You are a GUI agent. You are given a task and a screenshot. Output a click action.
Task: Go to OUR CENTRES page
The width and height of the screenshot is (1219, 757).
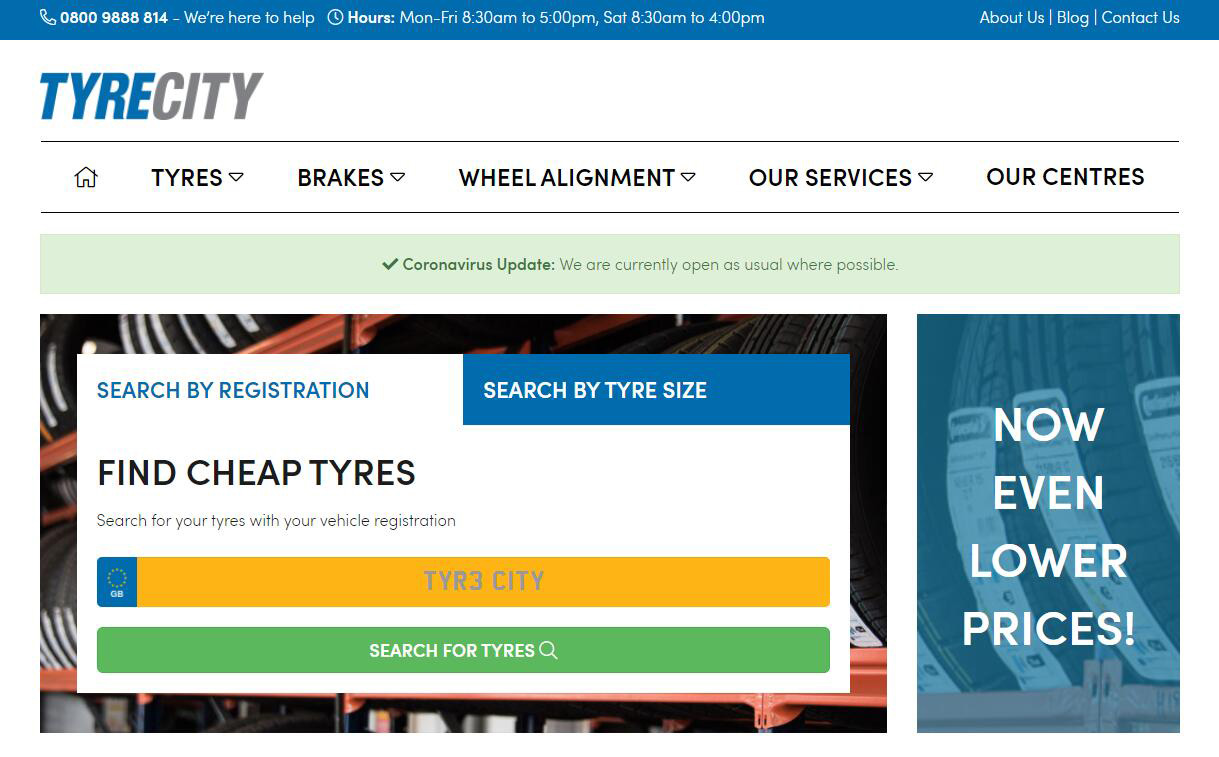[1065, 177]
